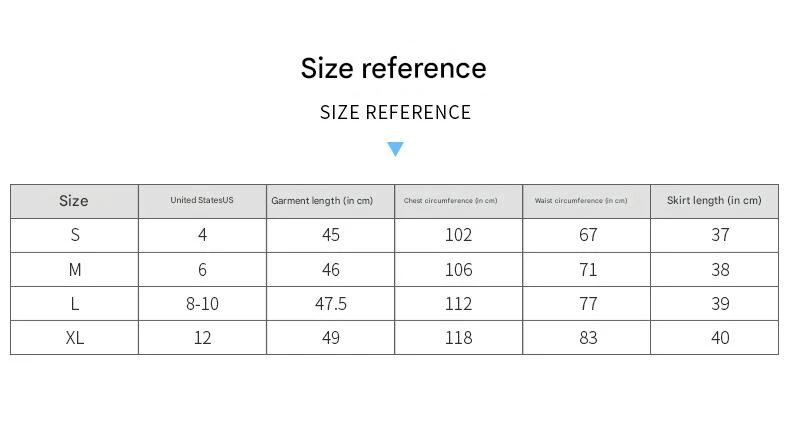Select the 'United StatesUS' column header
Screen dimensions: 790x424
pos(202,201)
